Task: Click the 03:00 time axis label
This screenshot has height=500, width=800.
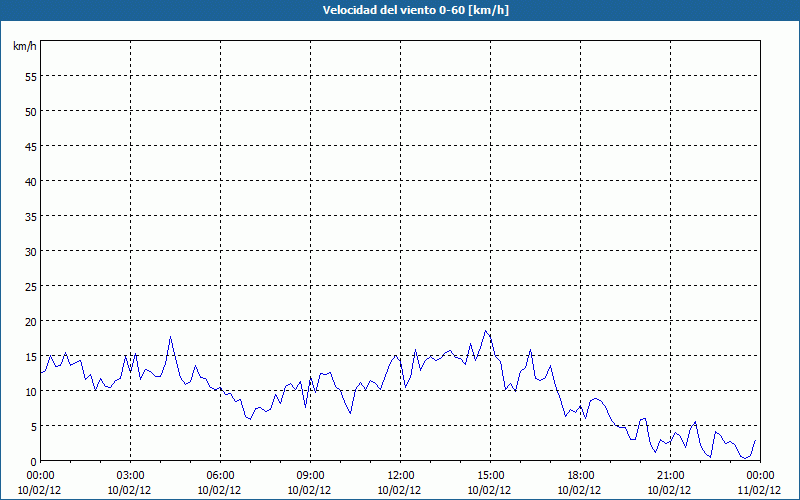Action: coord(130,476)
